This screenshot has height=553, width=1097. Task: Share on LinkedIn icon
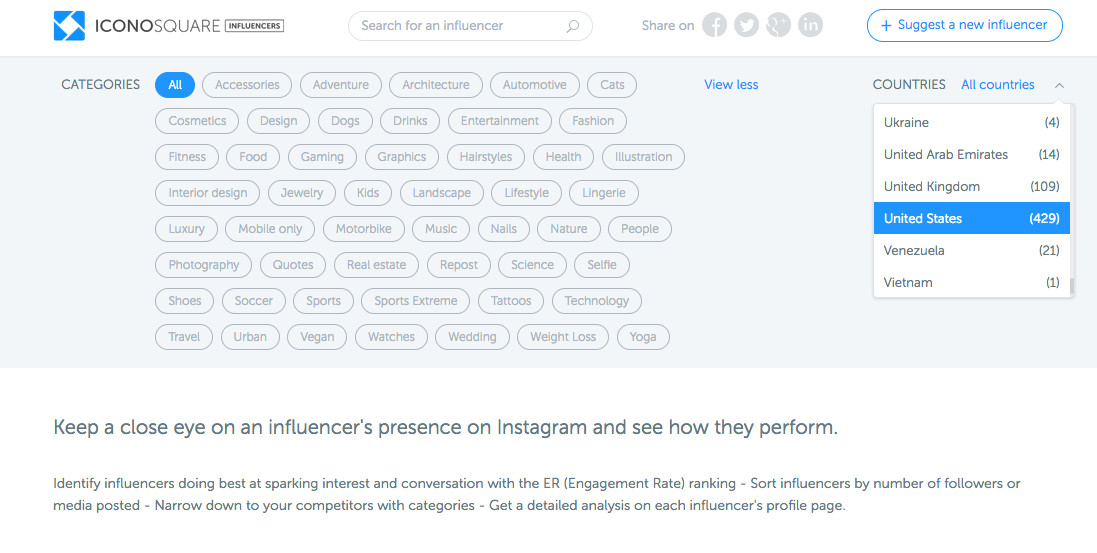tap(811, 25)
